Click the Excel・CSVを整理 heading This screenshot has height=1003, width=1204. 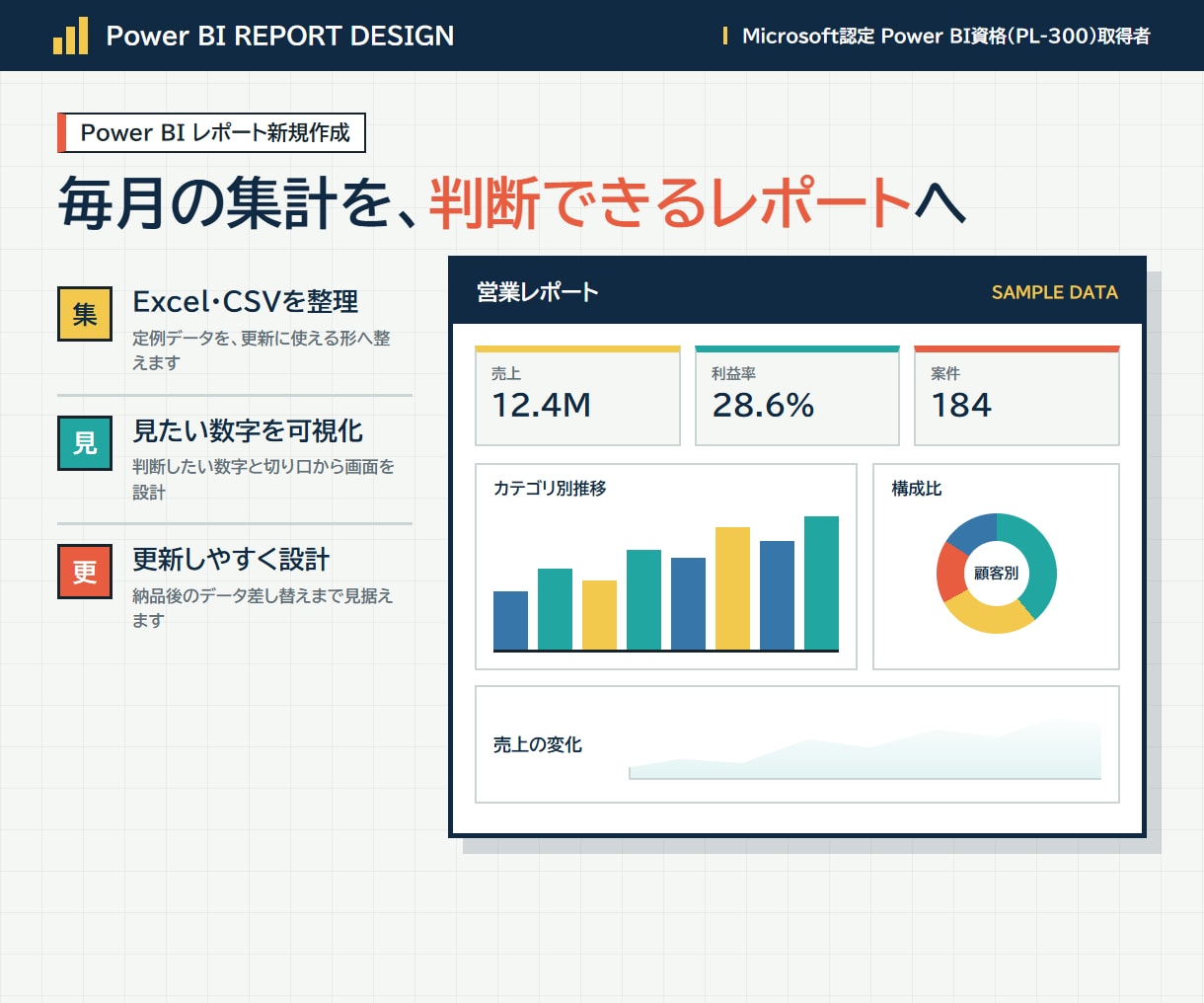246,301
